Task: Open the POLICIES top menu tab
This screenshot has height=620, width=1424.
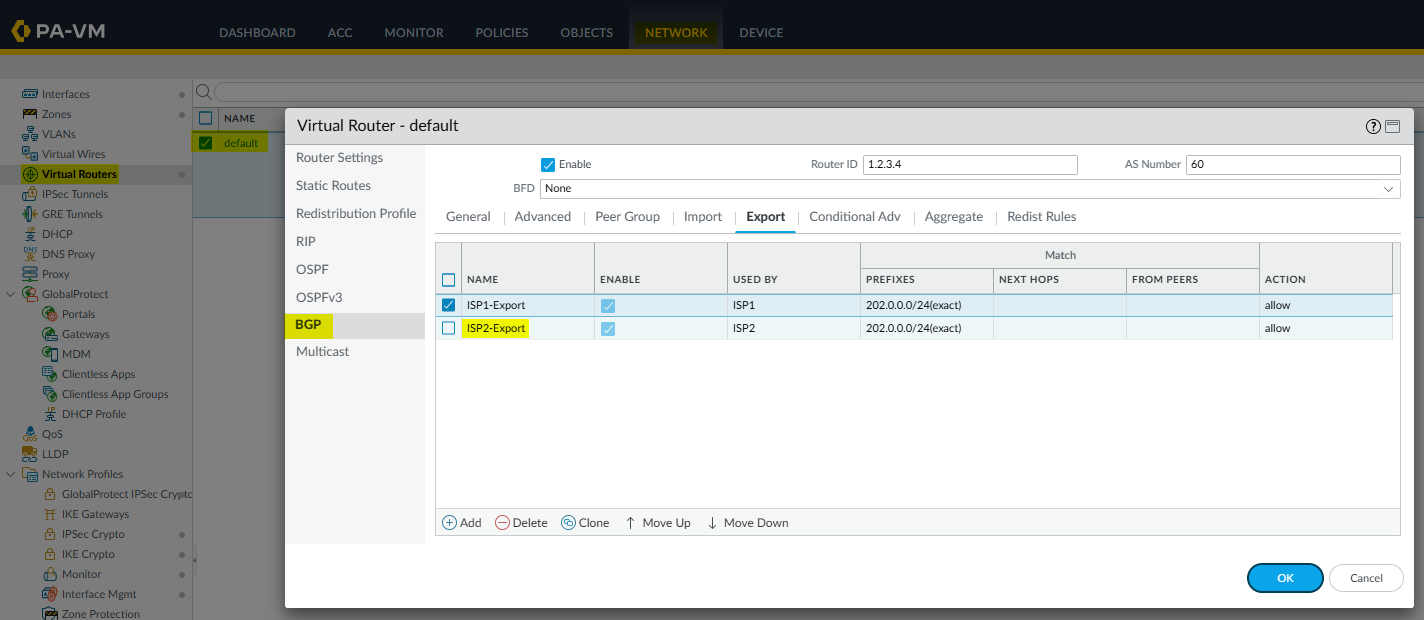Action: pyautogui.click(x=503, y=32)
